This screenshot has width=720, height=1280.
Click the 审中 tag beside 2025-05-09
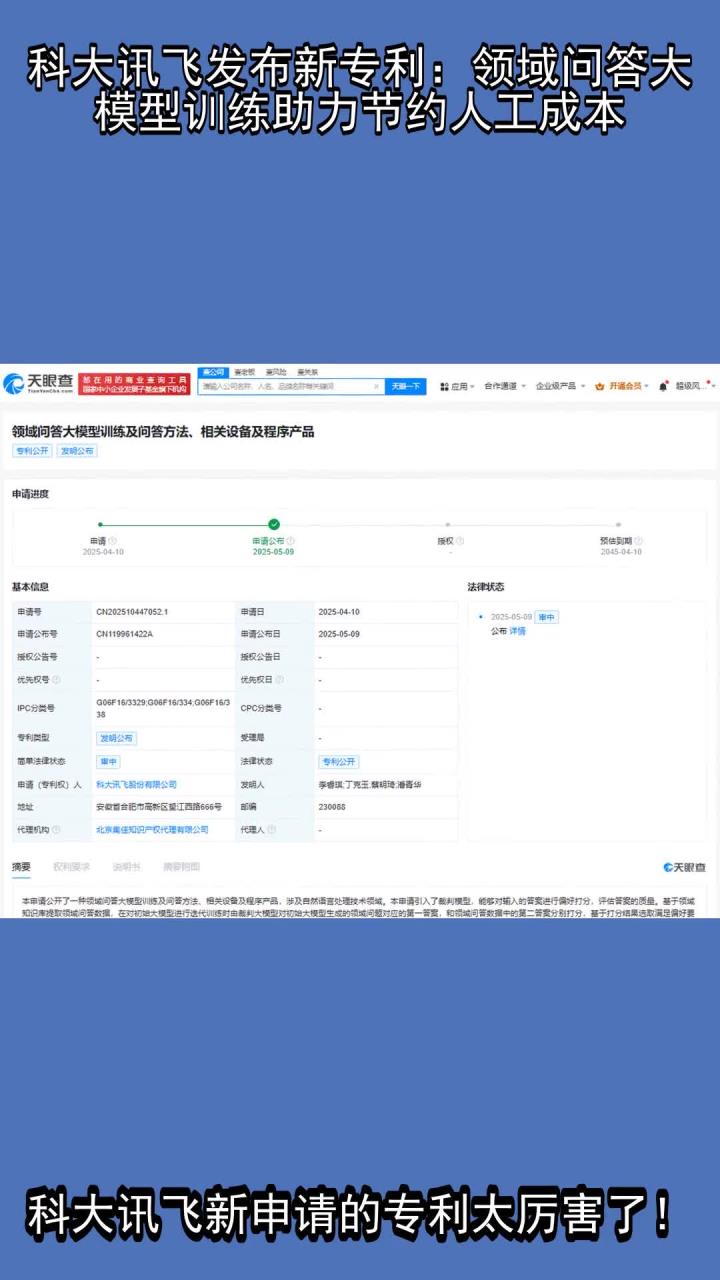(x=546, y=617)
